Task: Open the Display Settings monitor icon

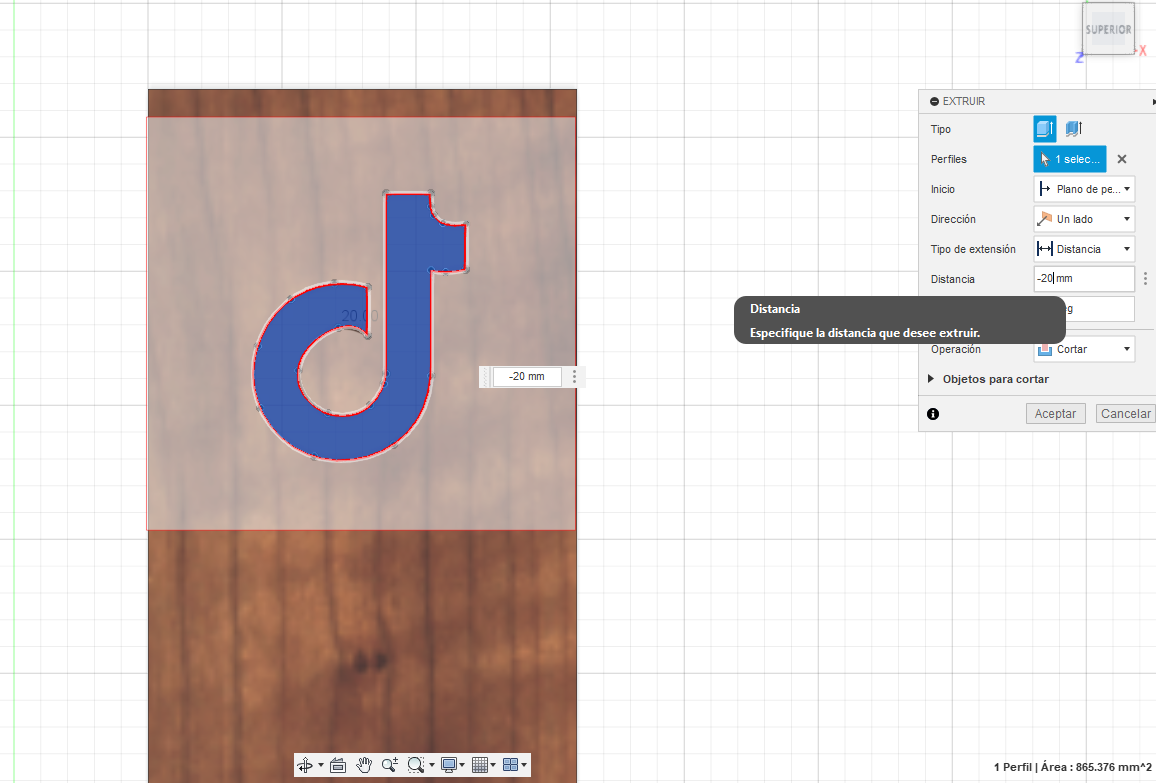Action: [448, 765]
